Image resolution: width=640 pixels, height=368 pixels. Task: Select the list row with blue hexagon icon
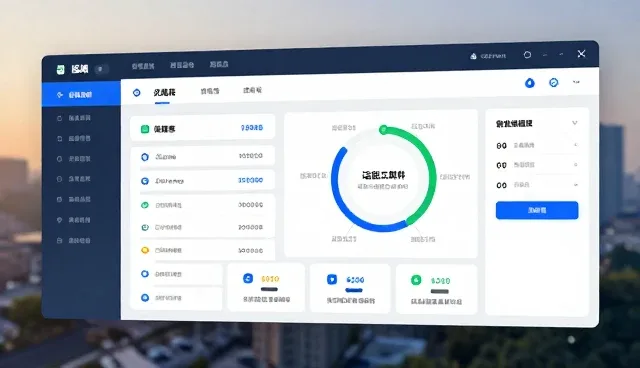(202, 157)
